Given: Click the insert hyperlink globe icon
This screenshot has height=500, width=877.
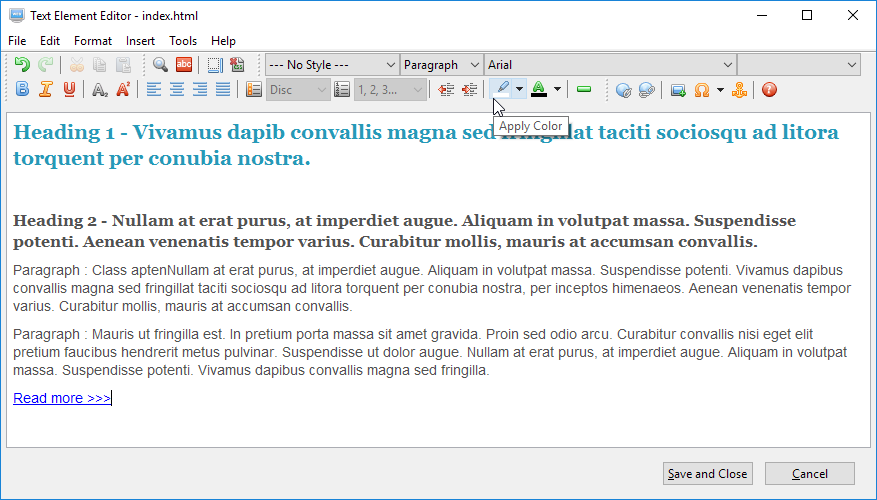Looking at the screenshot, I should coord(623,89).
